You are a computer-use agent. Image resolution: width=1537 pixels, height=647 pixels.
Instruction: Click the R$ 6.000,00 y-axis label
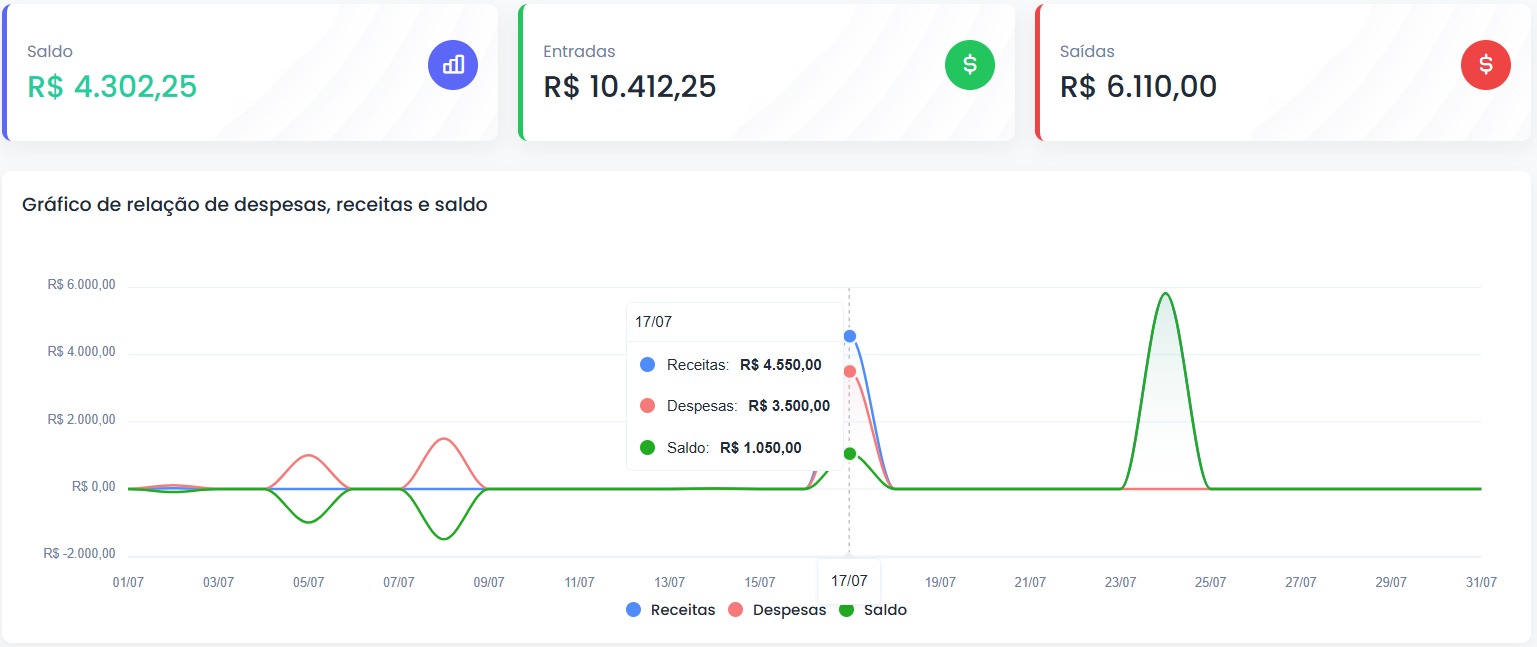point(82,285)
